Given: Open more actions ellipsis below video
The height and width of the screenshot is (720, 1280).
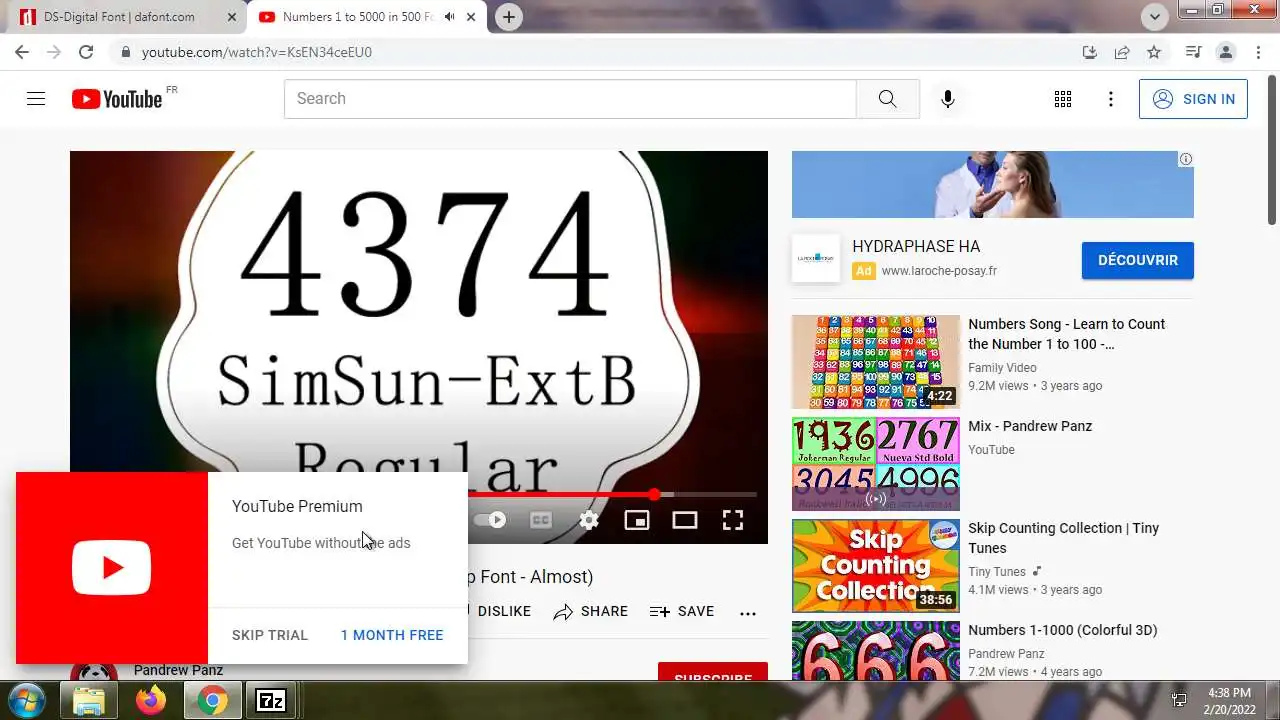Looking at the screenshot, I should 748,613.
